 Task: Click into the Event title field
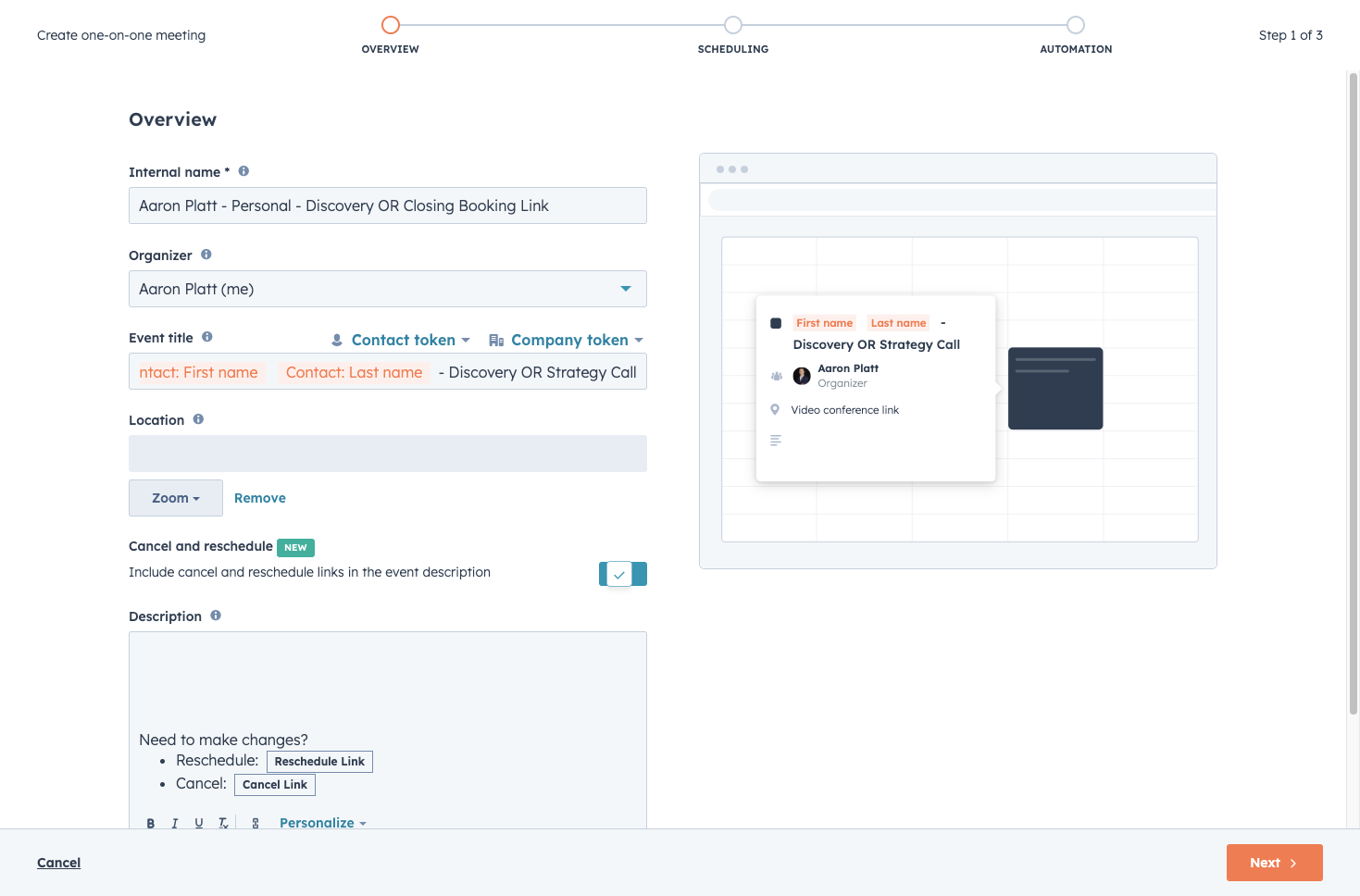[x=388, y=372]
